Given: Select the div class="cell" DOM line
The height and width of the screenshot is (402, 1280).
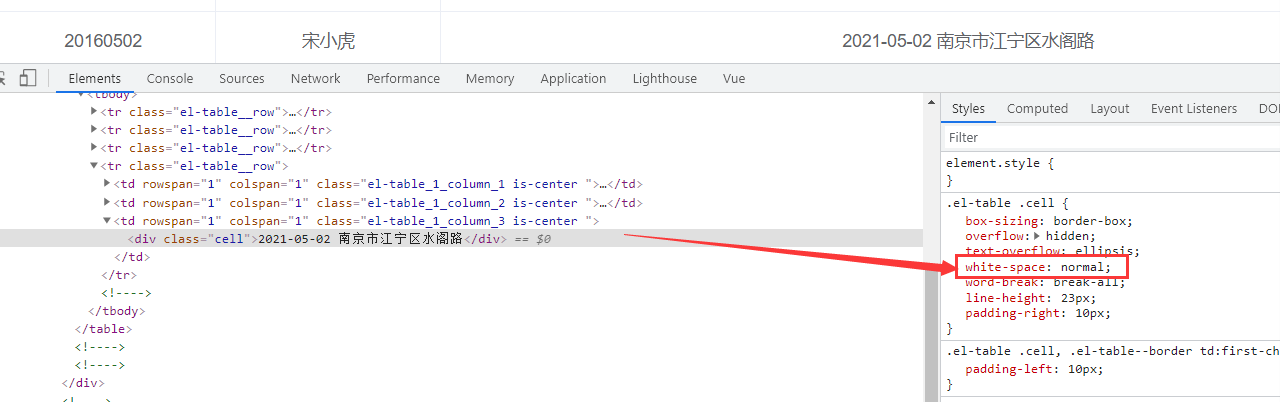Looking at the screenshot, I should [x=461, y=239].
